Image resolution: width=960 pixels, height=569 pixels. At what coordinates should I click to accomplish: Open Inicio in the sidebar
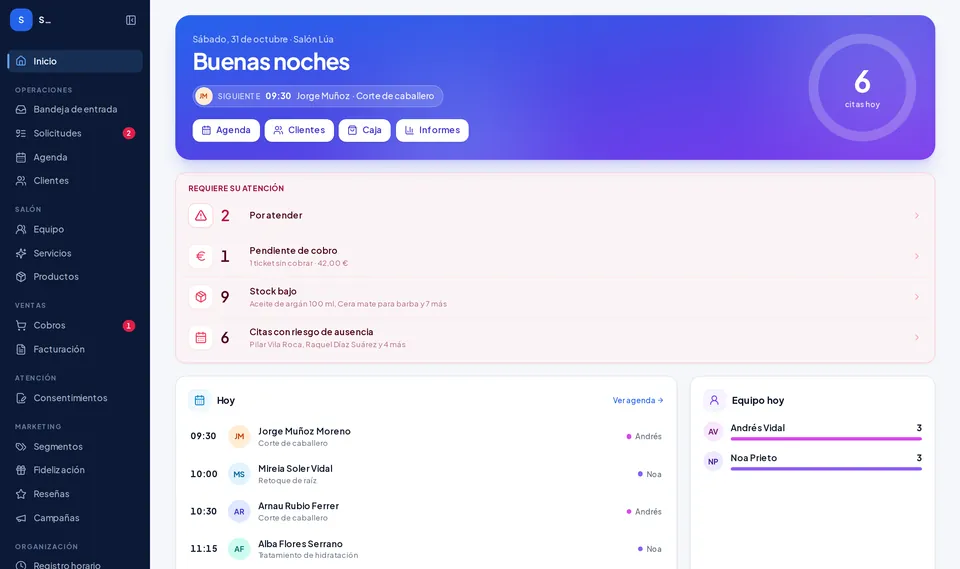(x=75, y=61)
